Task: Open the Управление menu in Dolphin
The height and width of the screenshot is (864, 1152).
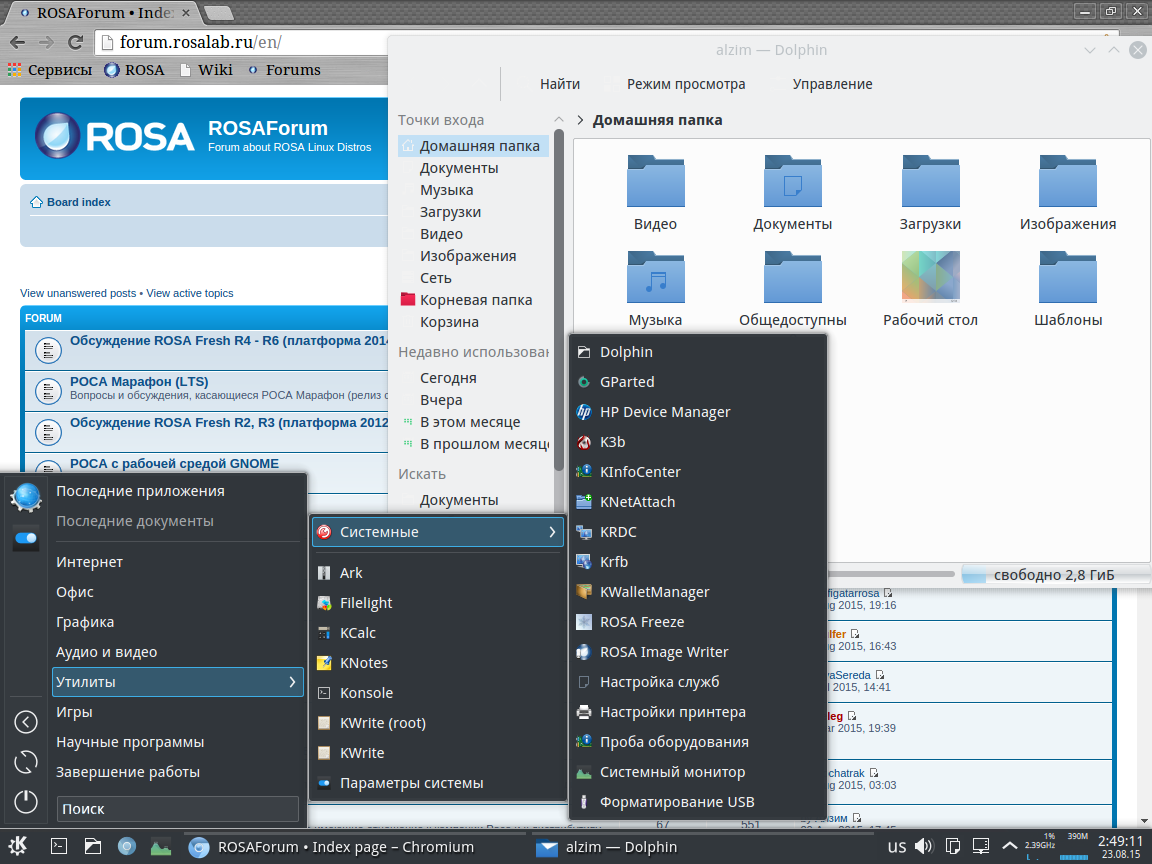Action: tap(832, 85)
